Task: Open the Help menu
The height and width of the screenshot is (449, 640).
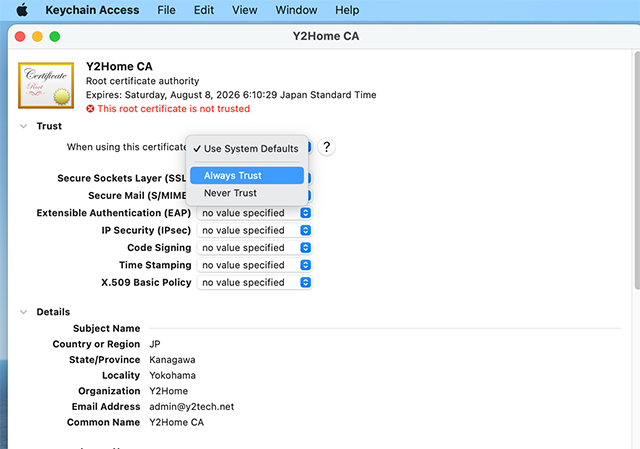Action: (347, 10)
